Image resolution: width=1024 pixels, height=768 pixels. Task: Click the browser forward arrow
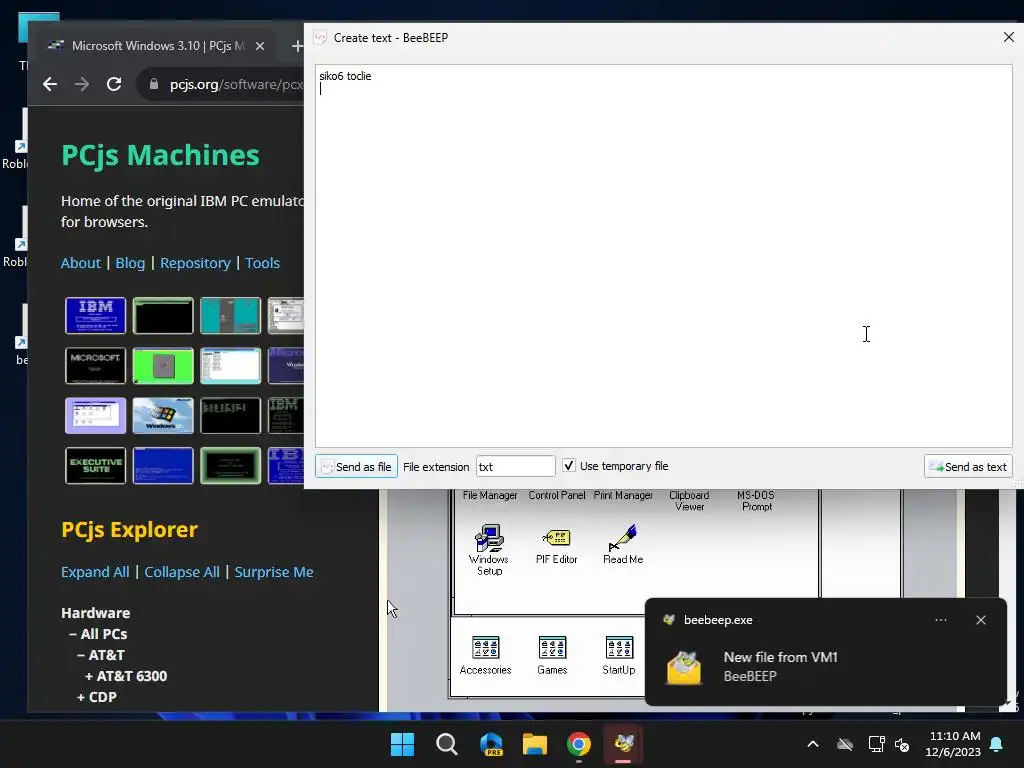[82, 84]
